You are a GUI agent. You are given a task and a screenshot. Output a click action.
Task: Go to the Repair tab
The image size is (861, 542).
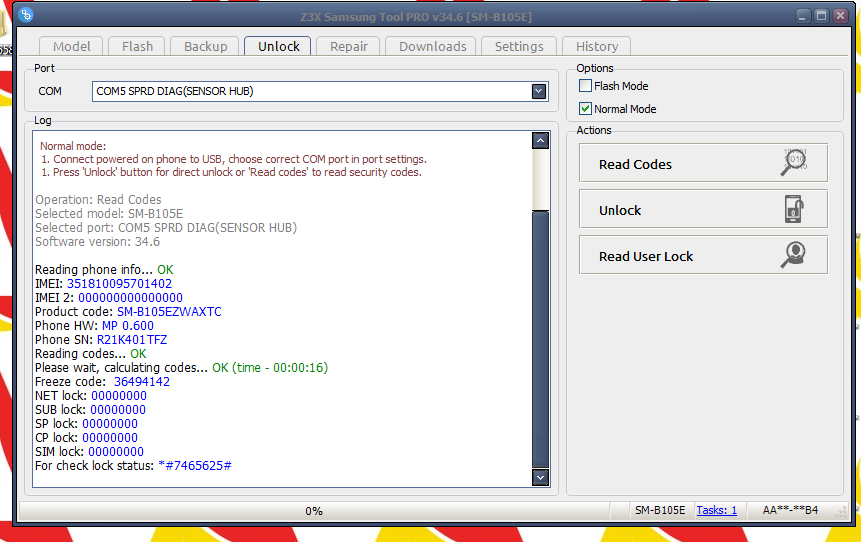coord(349,46)
